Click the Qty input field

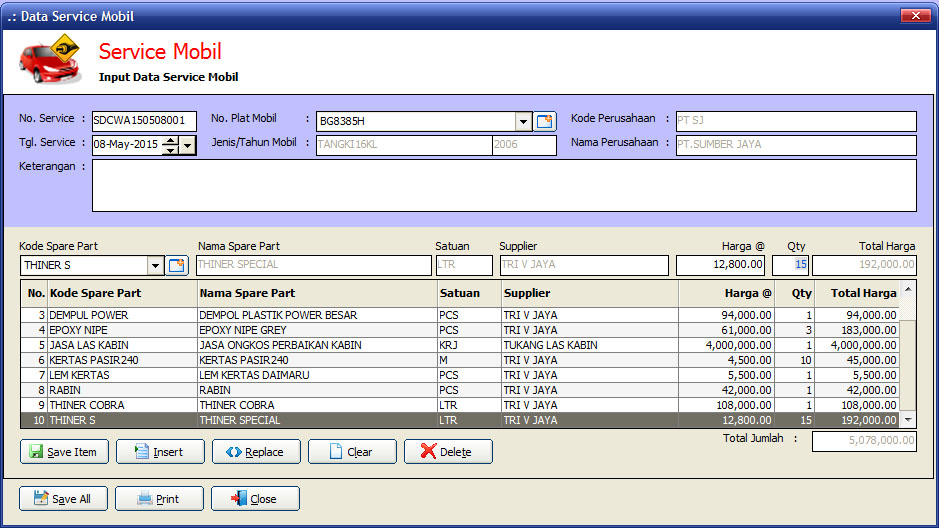pos(790,265)
